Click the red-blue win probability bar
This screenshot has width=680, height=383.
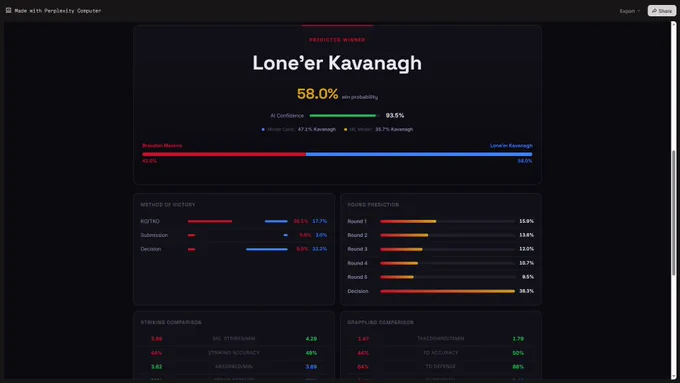(x=337, y=154)
